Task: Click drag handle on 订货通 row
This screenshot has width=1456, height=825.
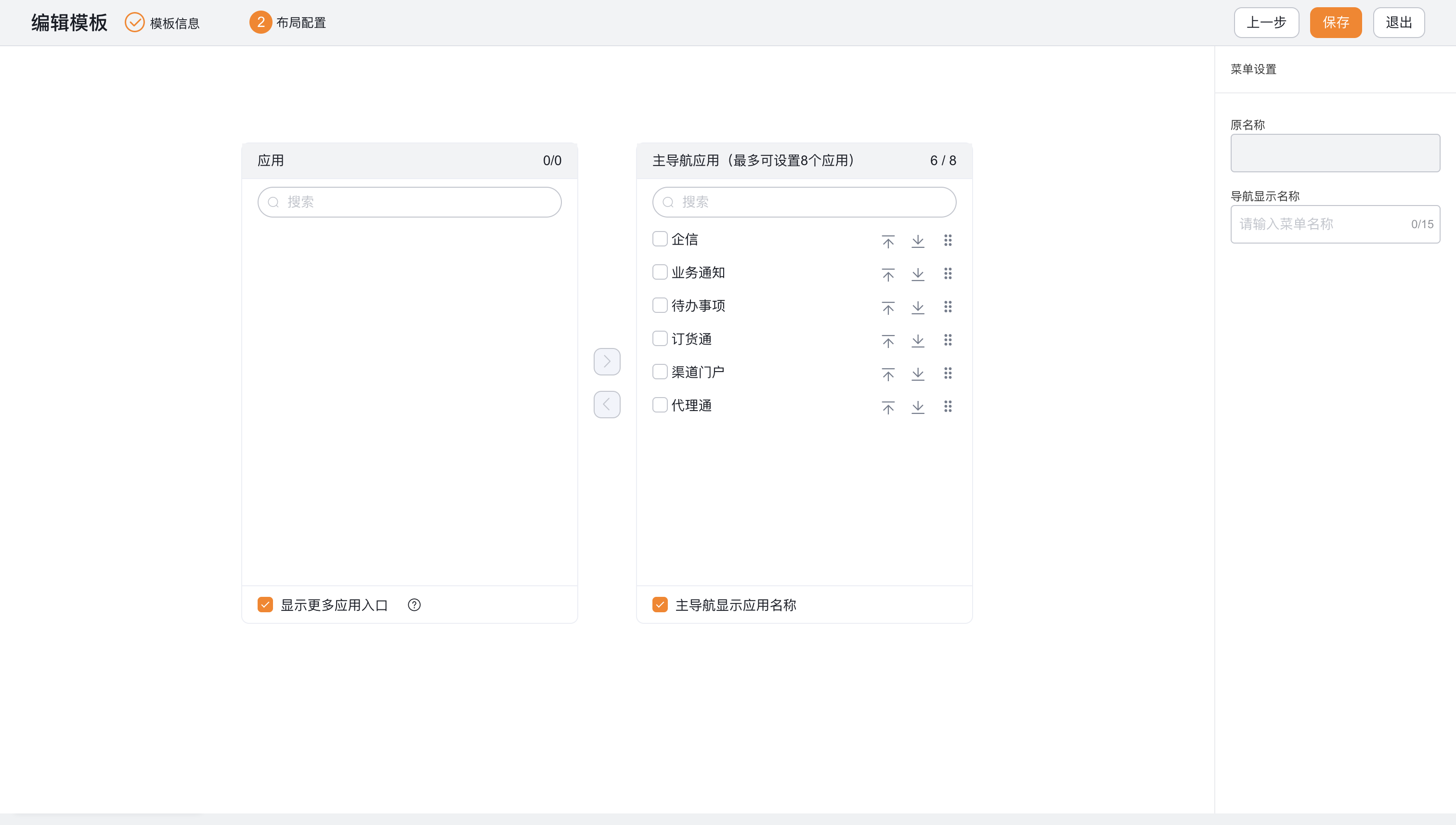Action: pos(948,340)
